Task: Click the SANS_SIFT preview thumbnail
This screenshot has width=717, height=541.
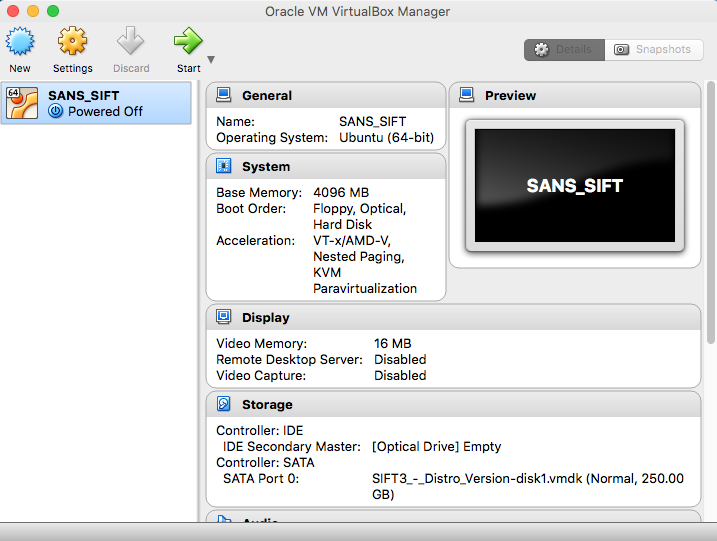Action: (575, 186)
